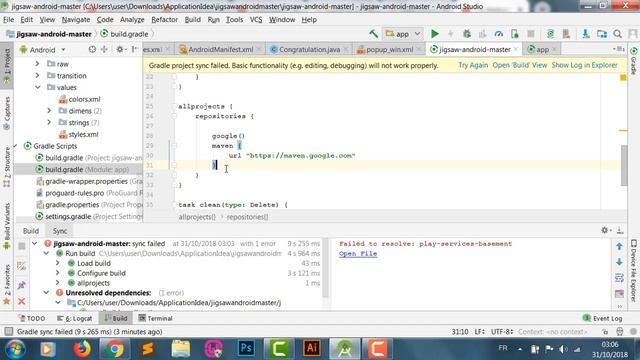
Task: Click UTF-8 encoding in status bar
Action: pyautogui.click(x=502, y=331)
